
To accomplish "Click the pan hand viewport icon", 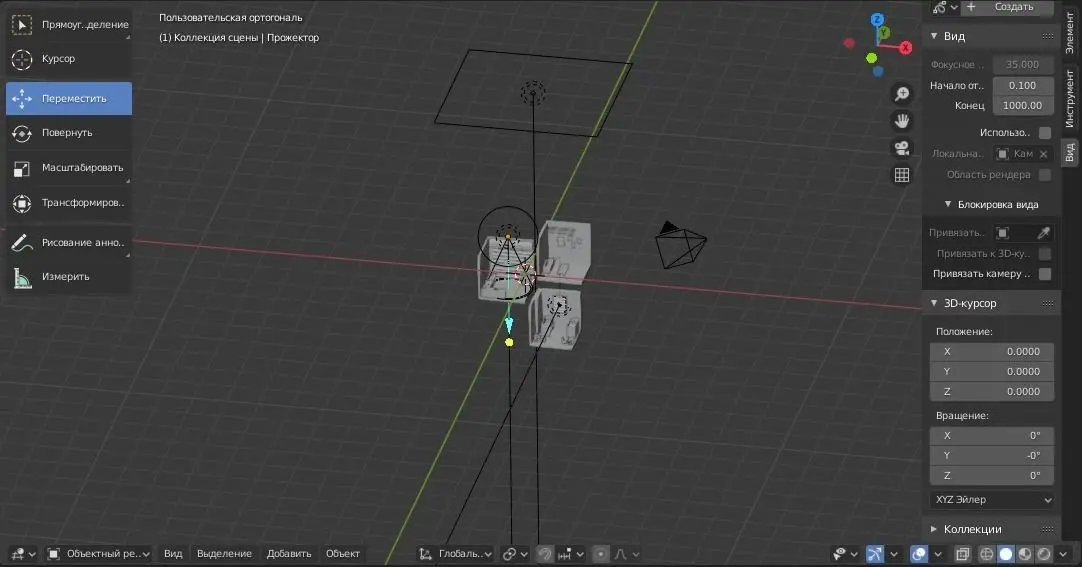I will click(902, 121).
